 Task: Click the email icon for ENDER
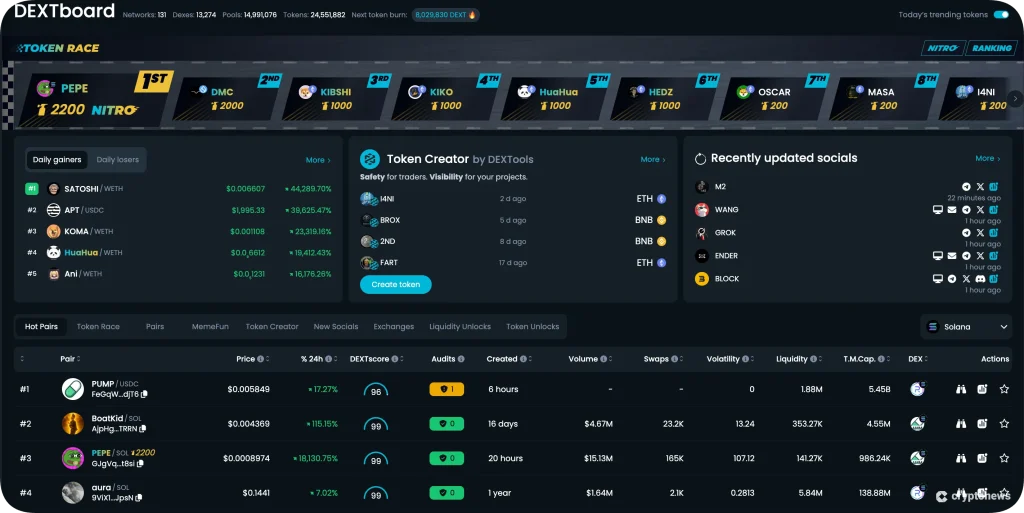pyautogui.click(x=952, y=256)
